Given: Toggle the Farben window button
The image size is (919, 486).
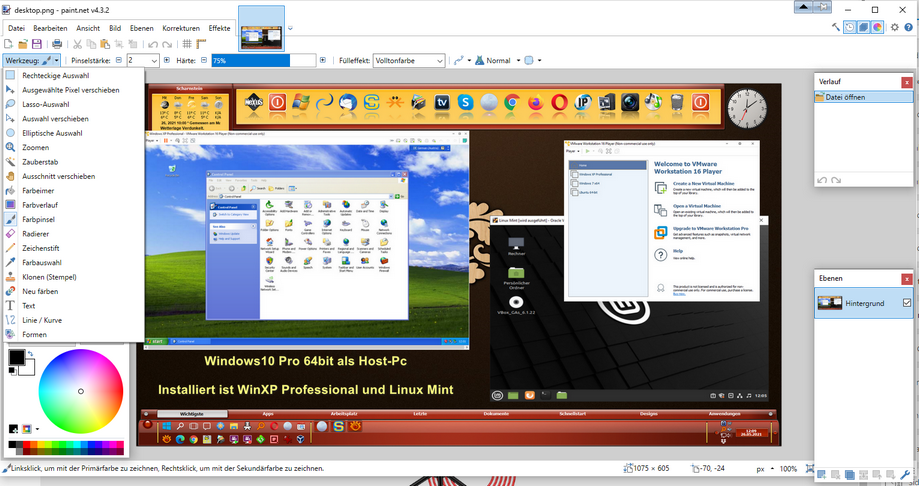Looking at the screenshot, I should coord(877,27).
